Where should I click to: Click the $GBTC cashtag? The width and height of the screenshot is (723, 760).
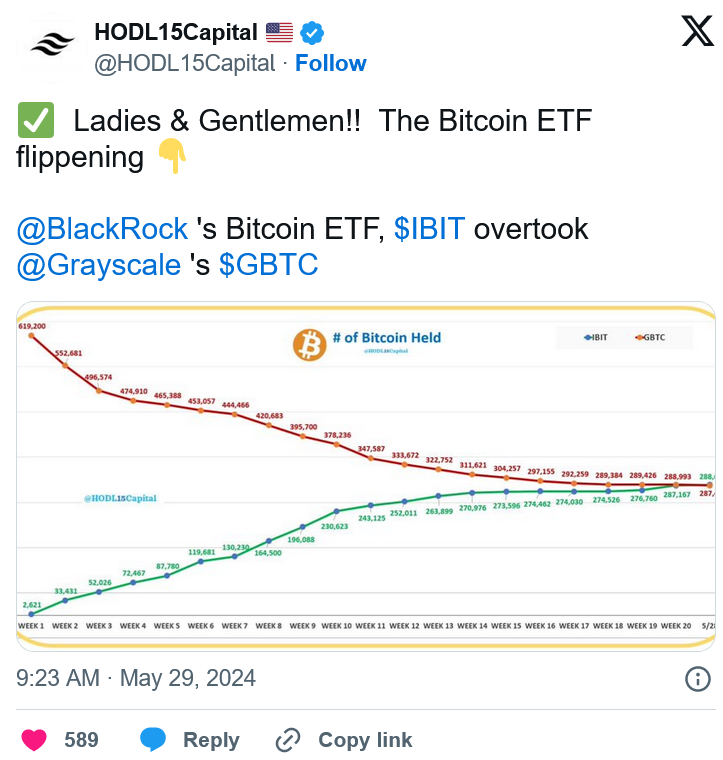pos(268,265)
